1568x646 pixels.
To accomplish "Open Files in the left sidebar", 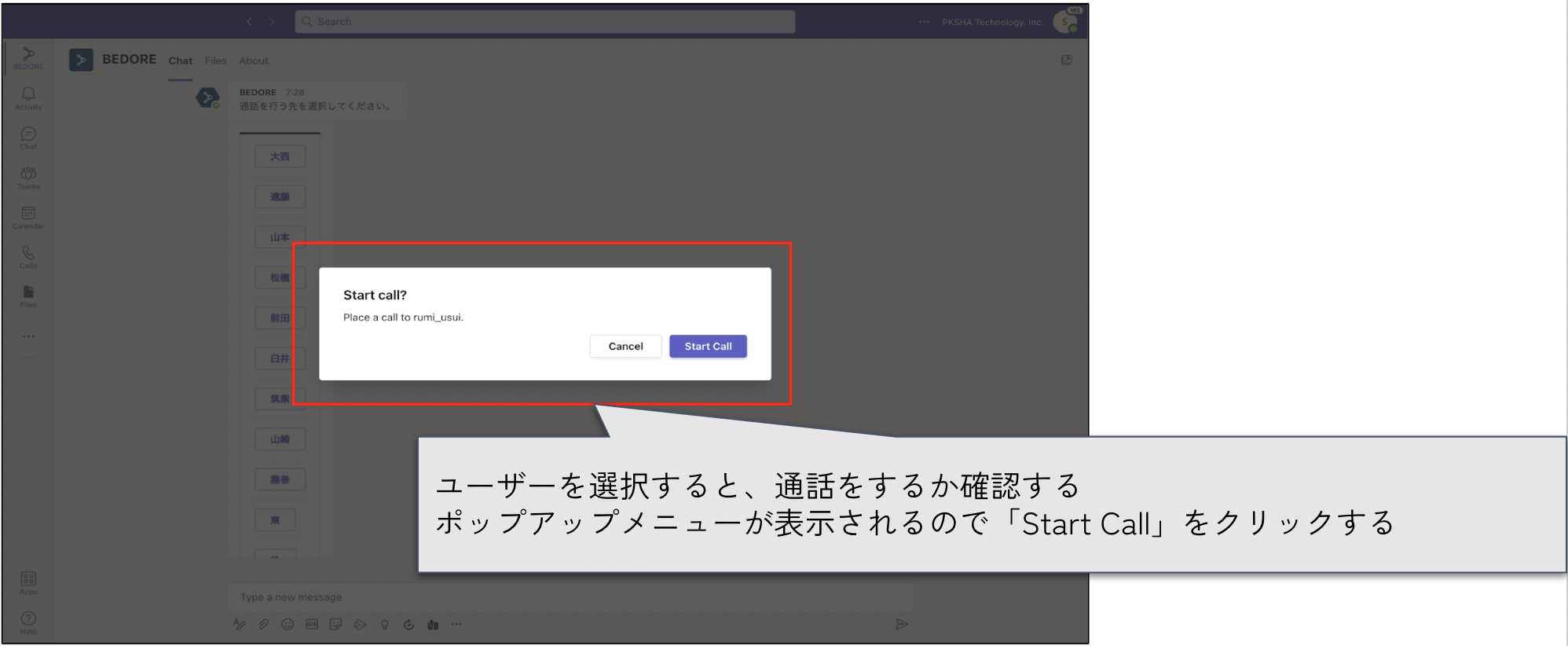I will pos(28,296).
